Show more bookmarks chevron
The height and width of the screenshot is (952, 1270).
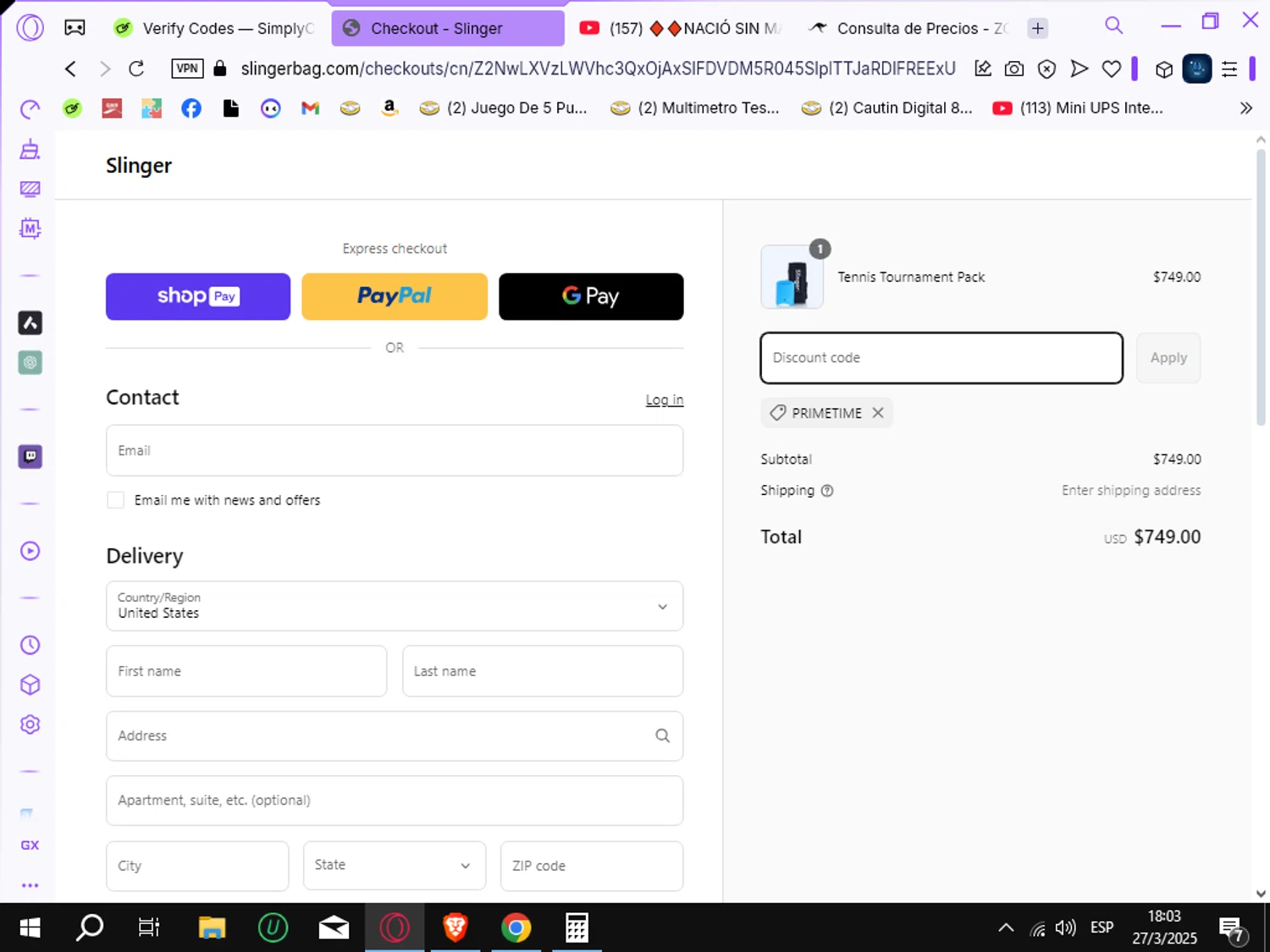(x=1245, y=108)
